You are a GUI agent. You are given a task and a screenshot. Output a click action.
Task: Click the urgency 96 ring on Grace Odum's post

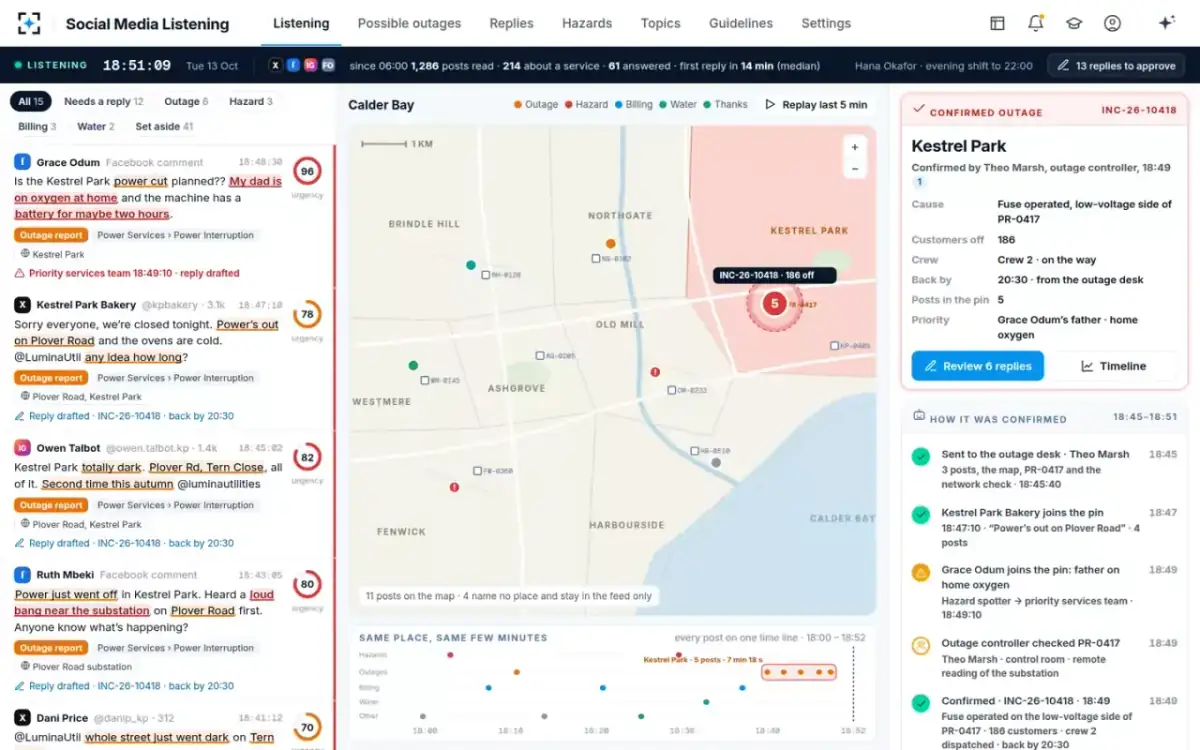coord(307,171)
